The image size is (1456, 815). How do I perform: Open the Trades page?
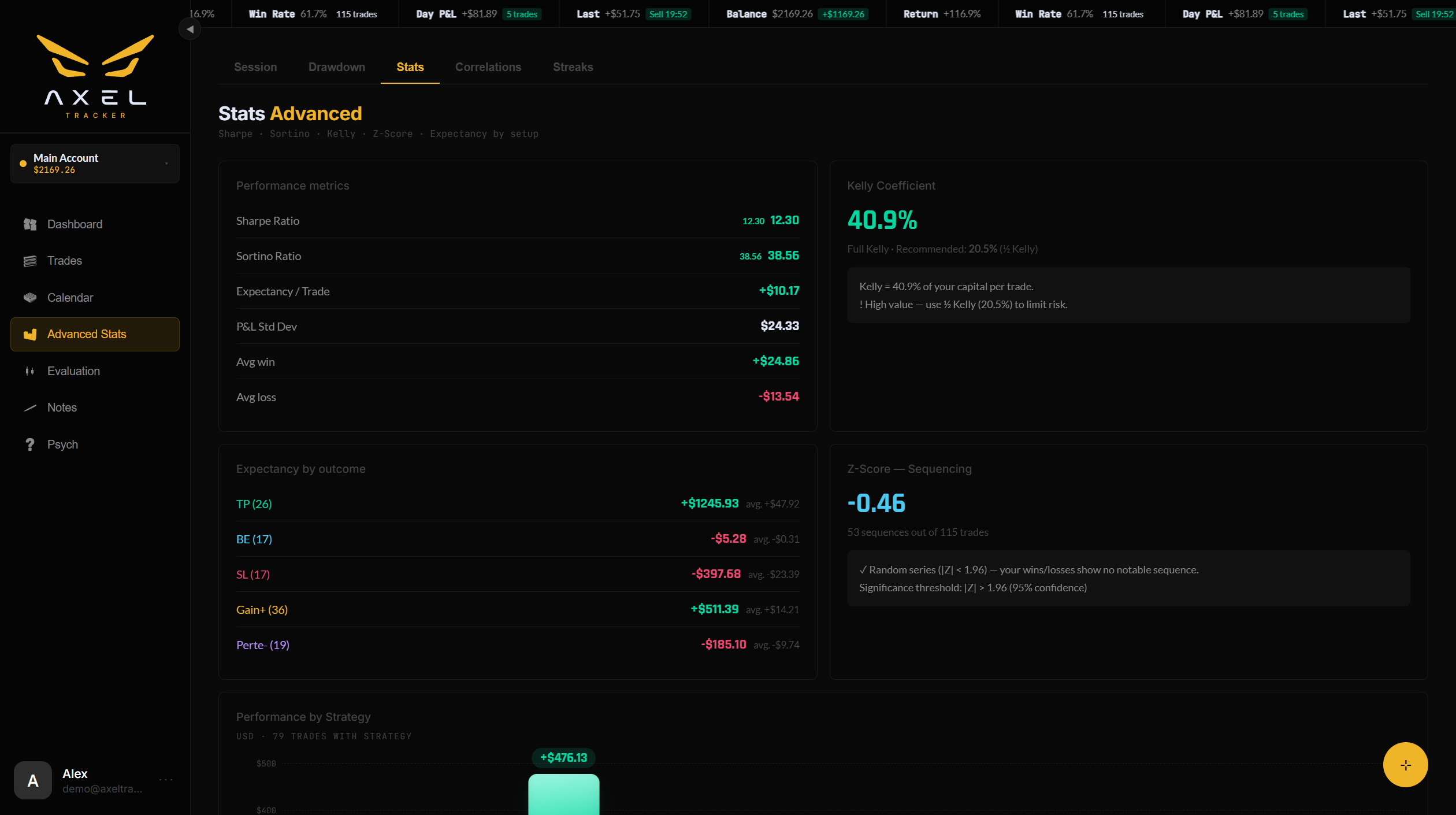coord(95,261)
